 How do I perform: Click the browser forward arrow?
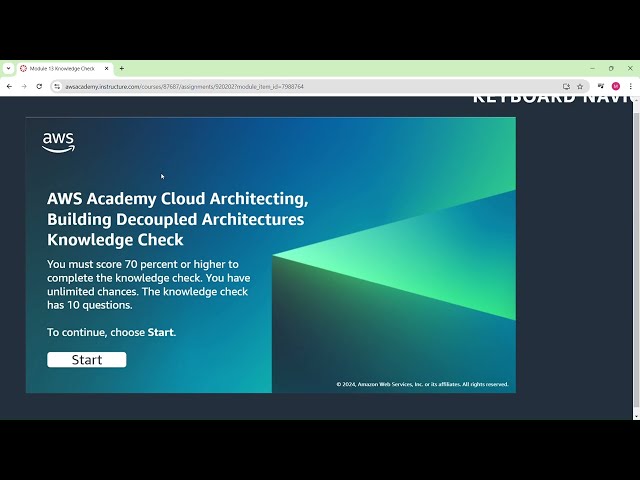[24, 87]
